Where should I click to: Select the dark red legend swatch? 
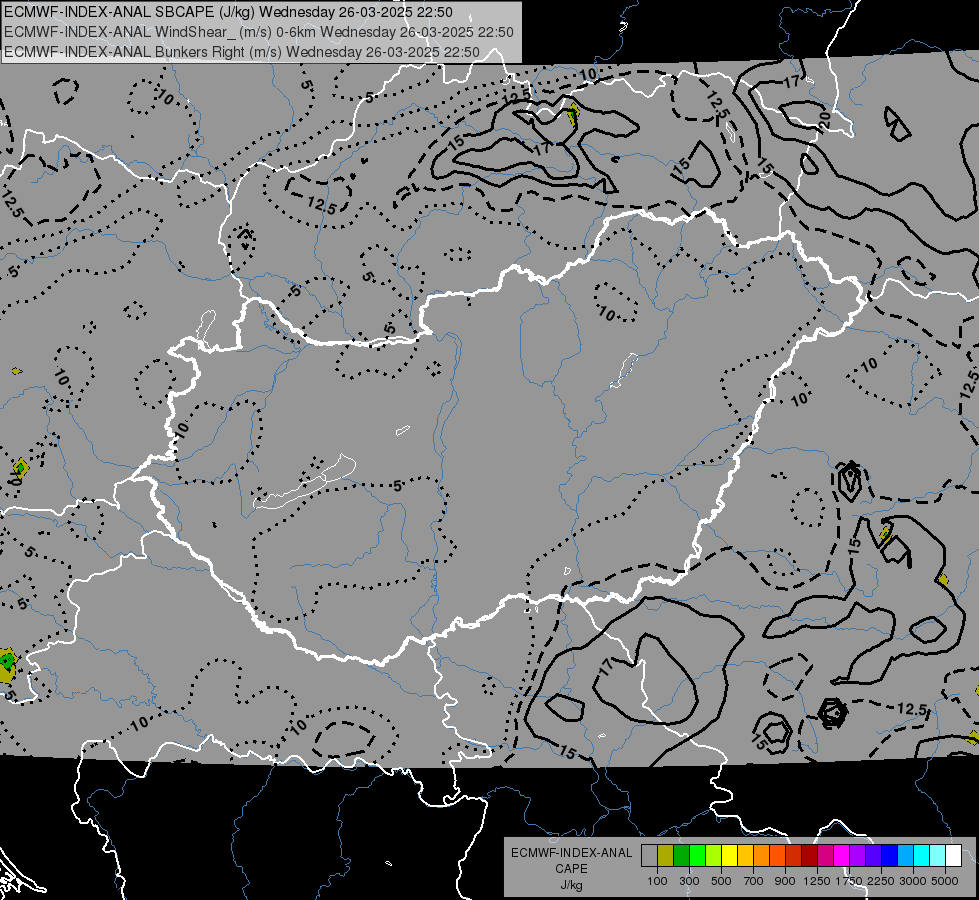[810, 856]
